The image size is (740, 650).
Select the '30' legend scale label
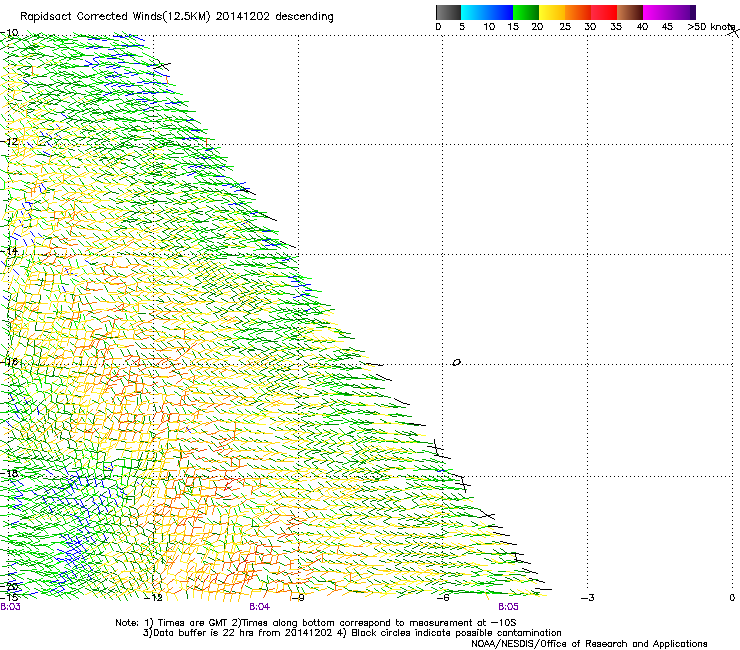(x=590, y=27)
